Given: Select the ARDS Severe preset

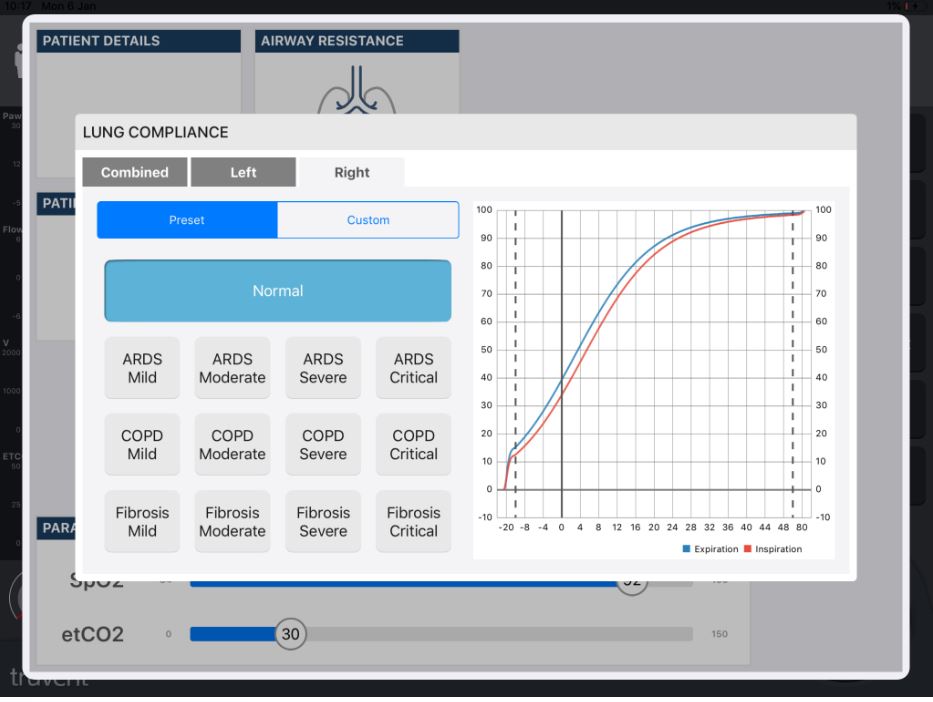Looking at the screenshot, I should pos(323,368).
